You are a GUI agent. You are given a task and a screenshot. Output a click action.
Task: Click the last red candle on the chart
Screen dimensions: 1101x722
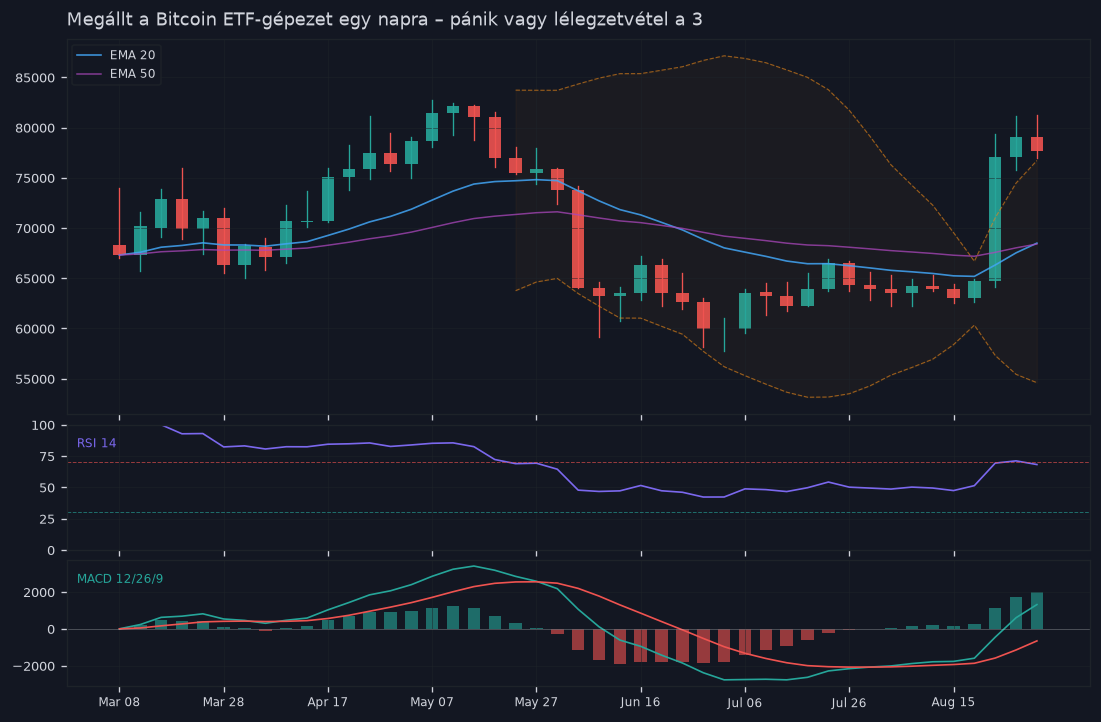tap(1037, 144)
